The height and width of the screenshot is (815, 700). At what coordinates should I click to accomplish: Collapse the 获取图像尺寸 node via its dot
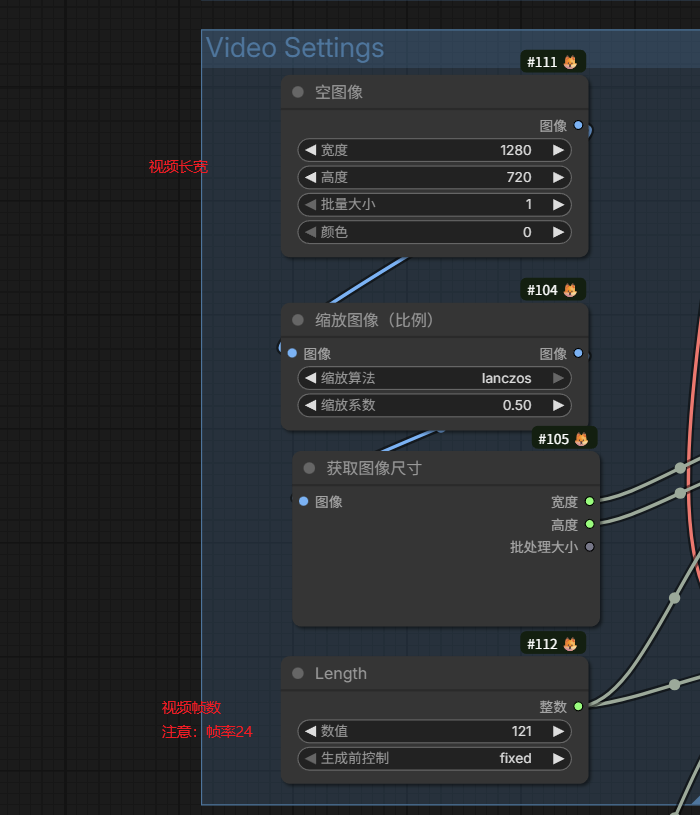click(x=309, y=468)
